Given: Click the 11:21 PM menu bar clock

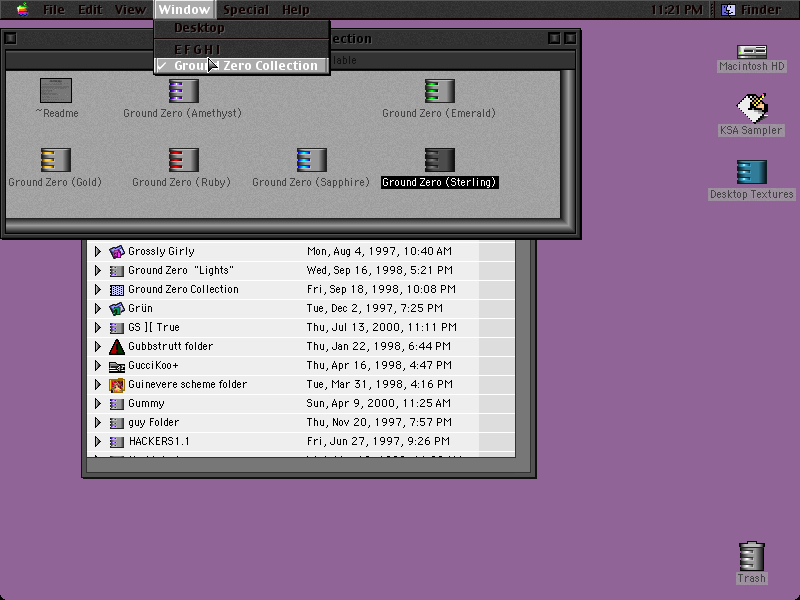Looking at the screenshot, I should pos(677,10).
